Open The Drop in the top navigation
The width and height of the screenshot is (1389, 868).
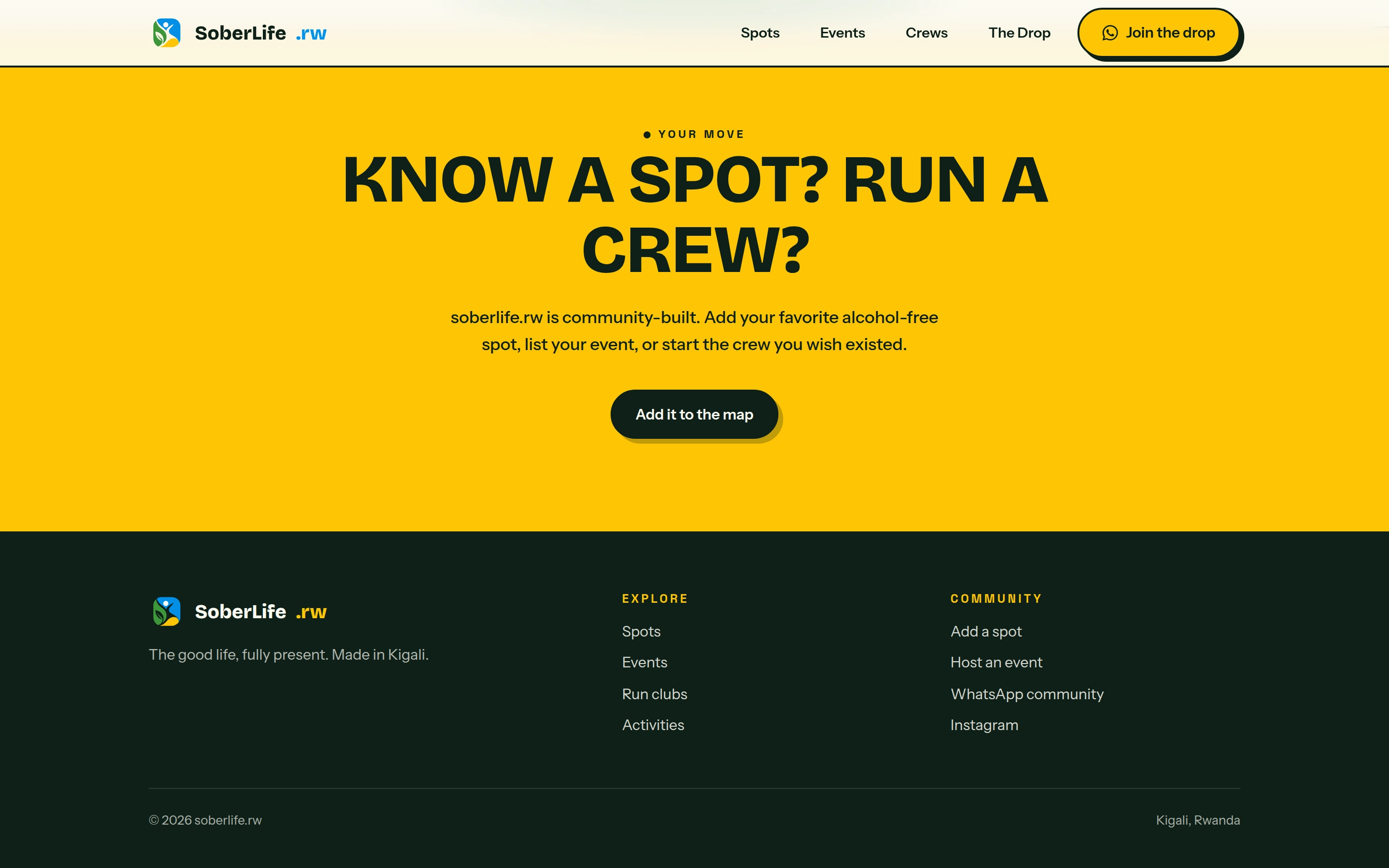[x=1019, y=33]
